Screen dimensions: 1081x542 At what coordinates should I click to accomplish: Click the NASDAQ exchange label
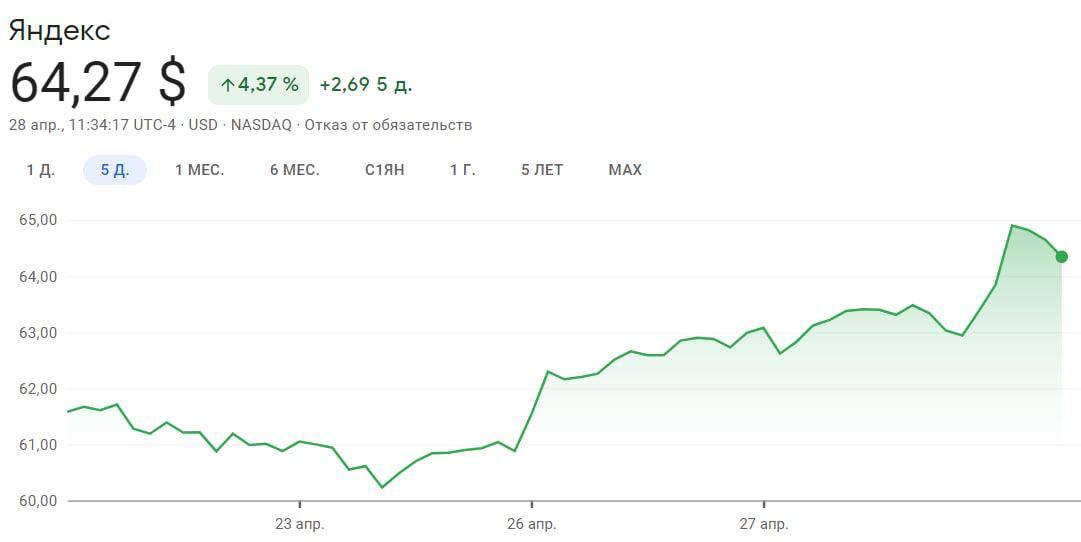[261, 125]
